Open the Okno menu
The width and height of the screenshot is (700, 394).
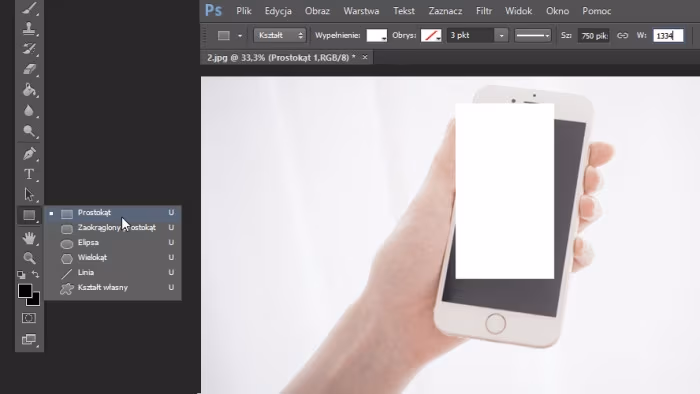pyautogui.click(x=558, y=11)
